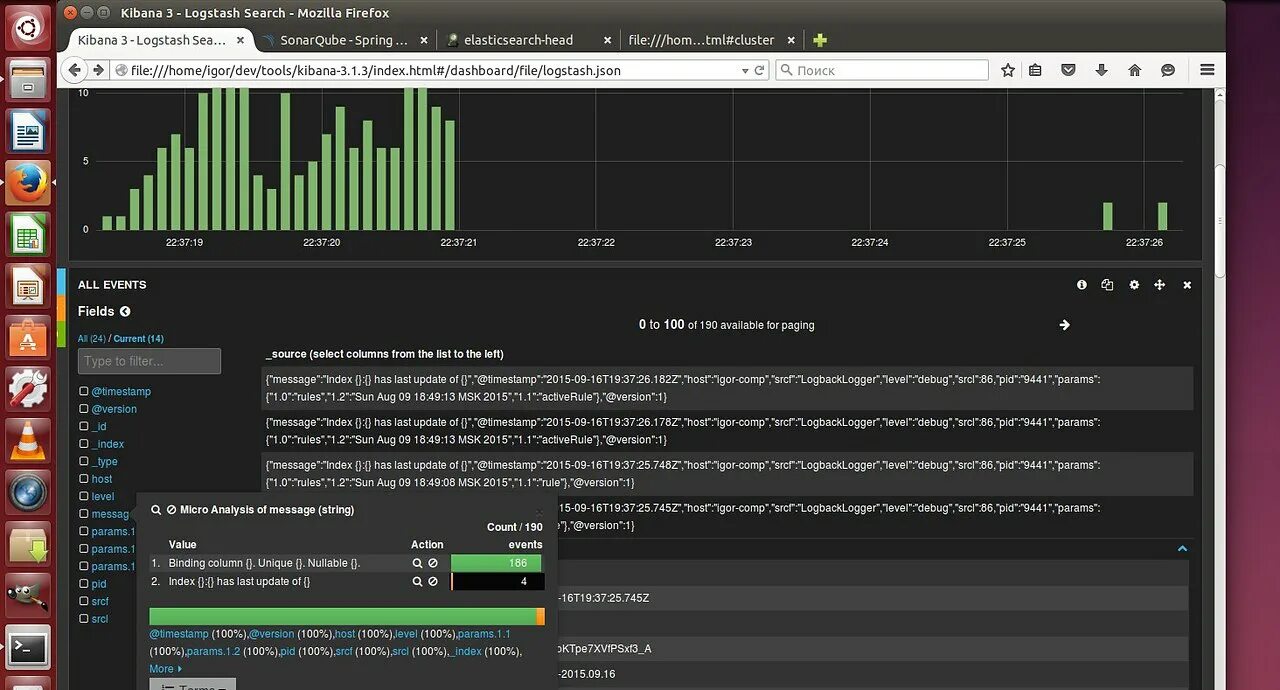Click the 186 events green bar

tap(497, 563)
